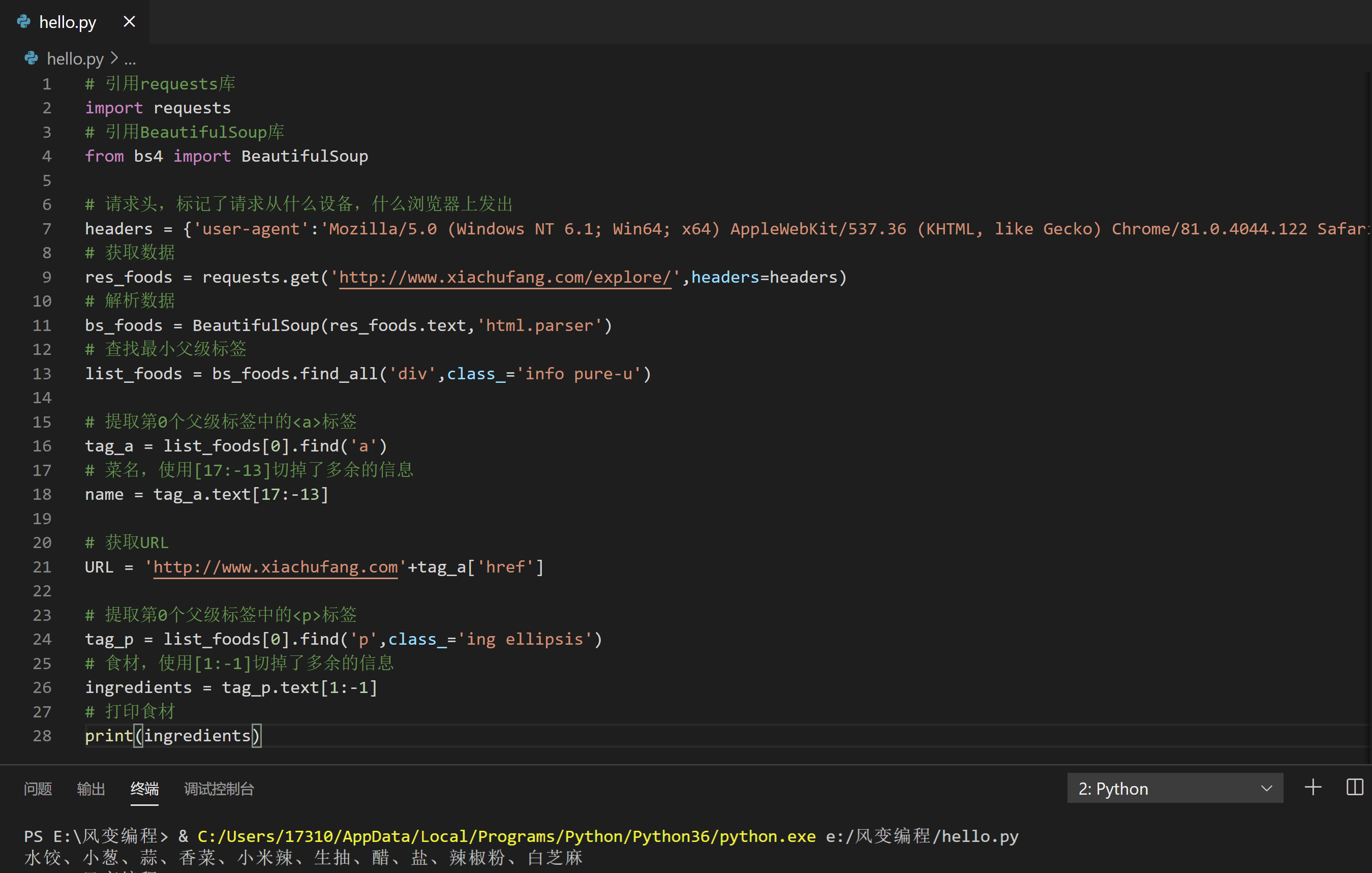Click 'tag_a' variable on line 16
This screenshot has width=1372, height=873.
[x=109, y=446]
